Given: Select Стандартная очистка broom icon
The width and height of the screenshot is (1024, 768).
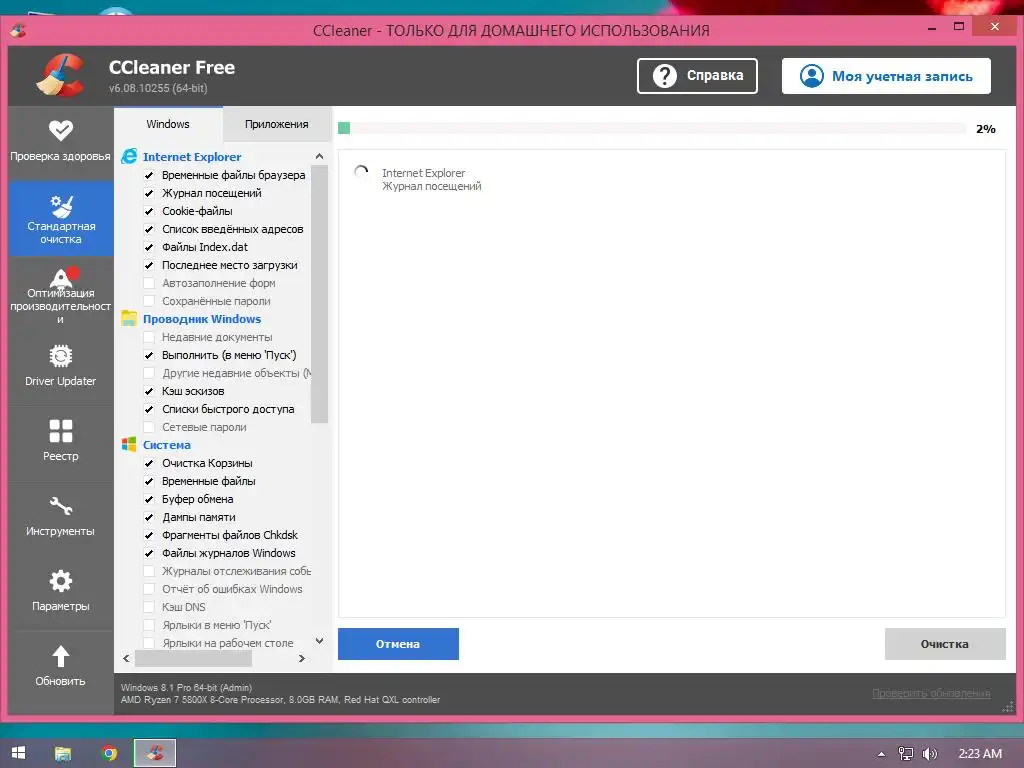Looking at the screenshot, I should pyautogui.click(x=61, y=206).
